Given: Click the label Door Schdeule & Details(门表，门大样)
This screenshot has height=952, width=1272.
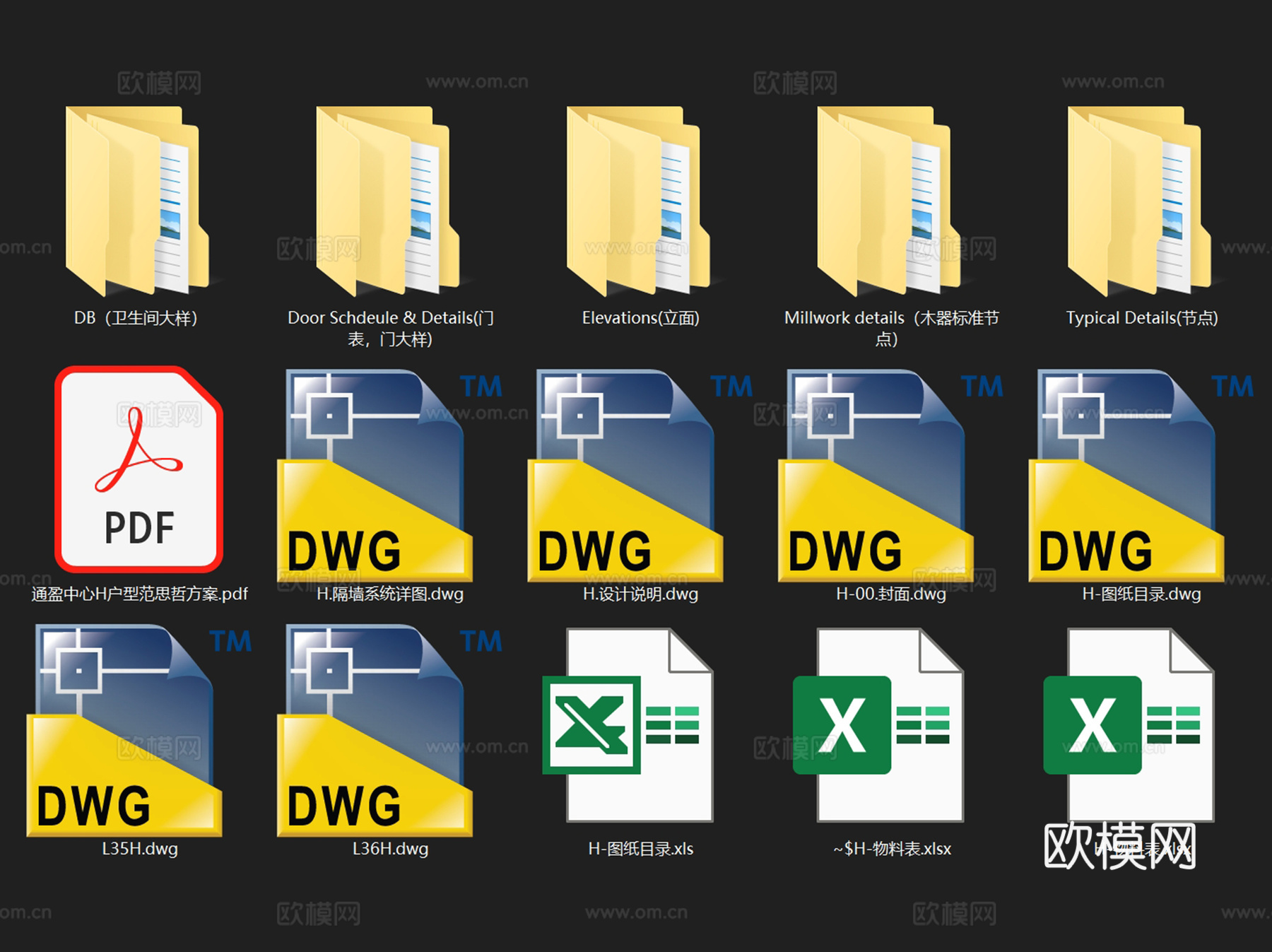Looking at the screenshot, I should point(390,329).
